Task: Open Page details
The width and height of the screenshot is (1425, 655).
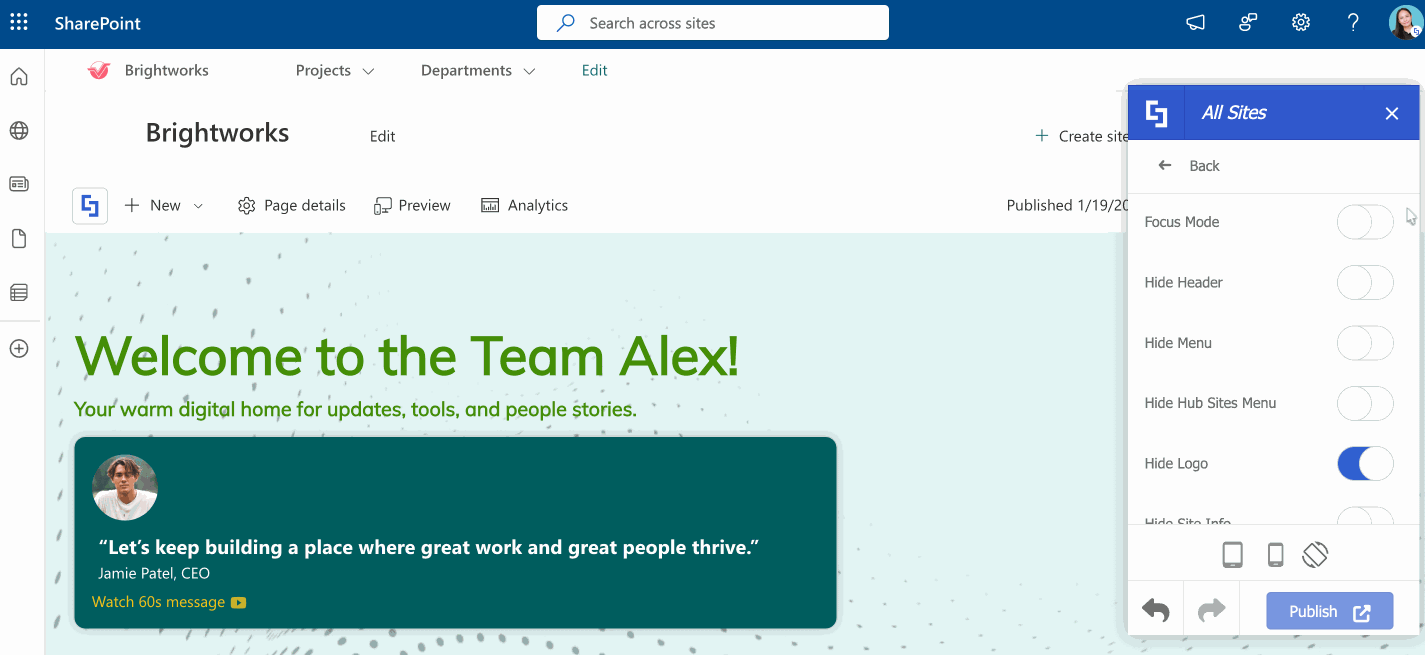Action: pyautogui.click(x=292, y=206)
